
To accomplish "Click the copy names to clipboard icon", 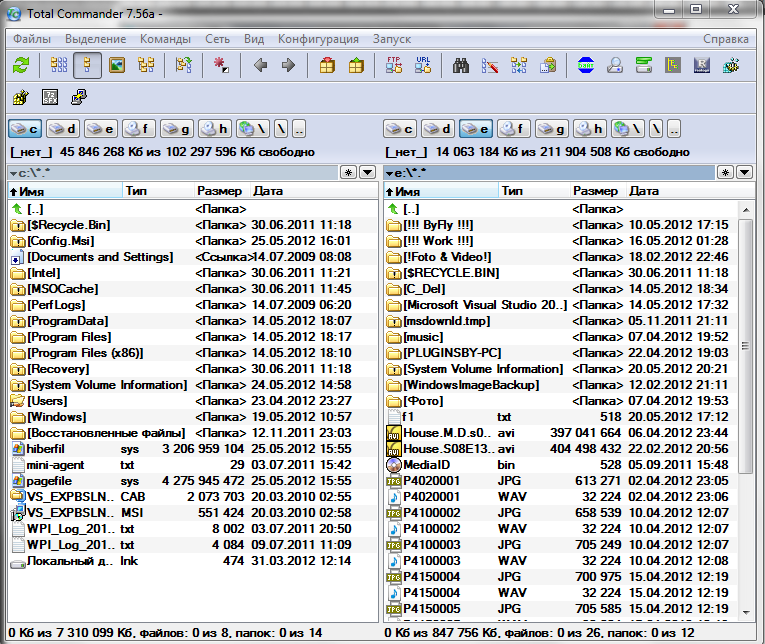I will click(548, 65).
